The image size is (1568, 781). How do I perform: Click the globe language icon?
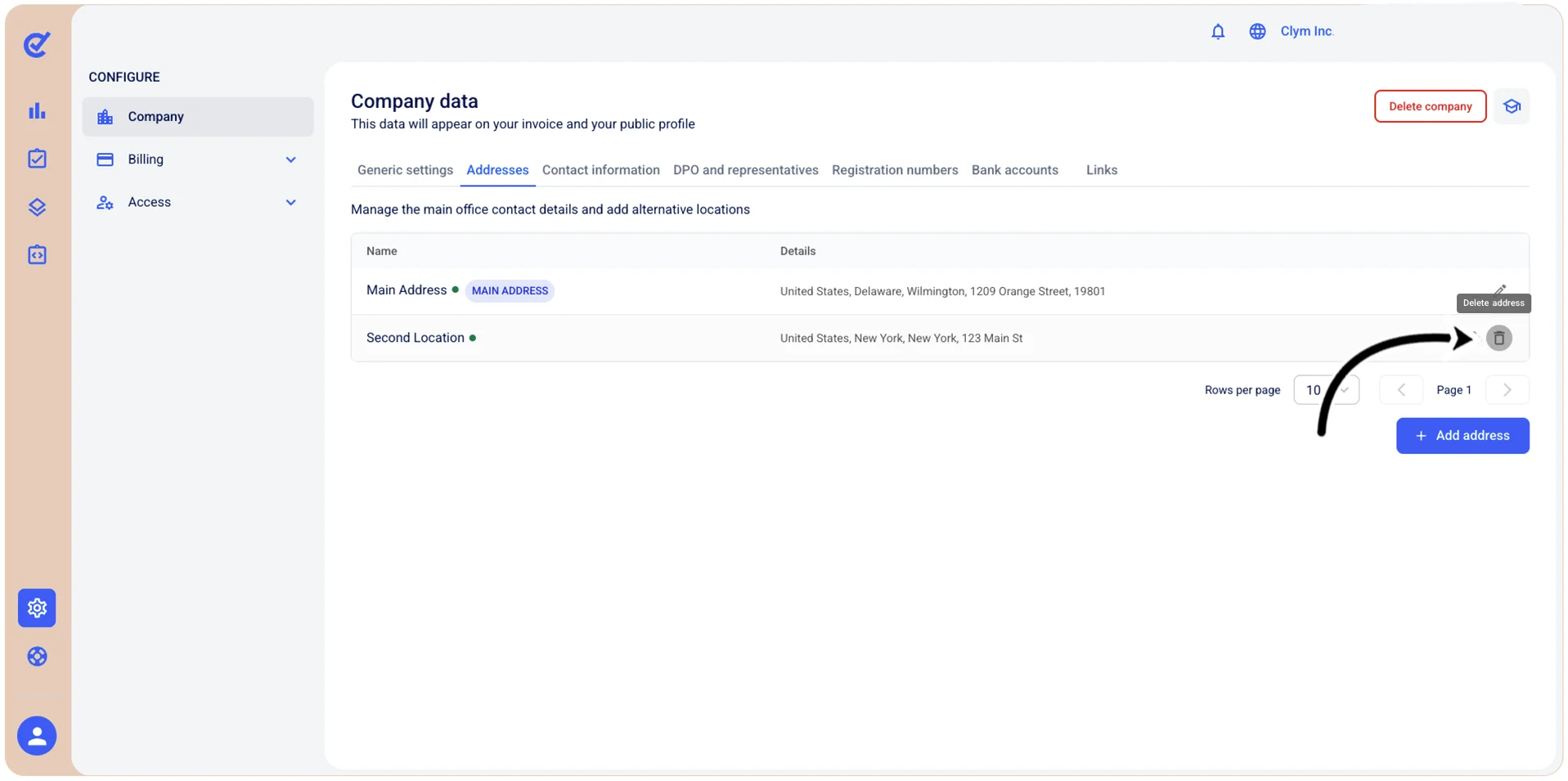coord(1257,31)
